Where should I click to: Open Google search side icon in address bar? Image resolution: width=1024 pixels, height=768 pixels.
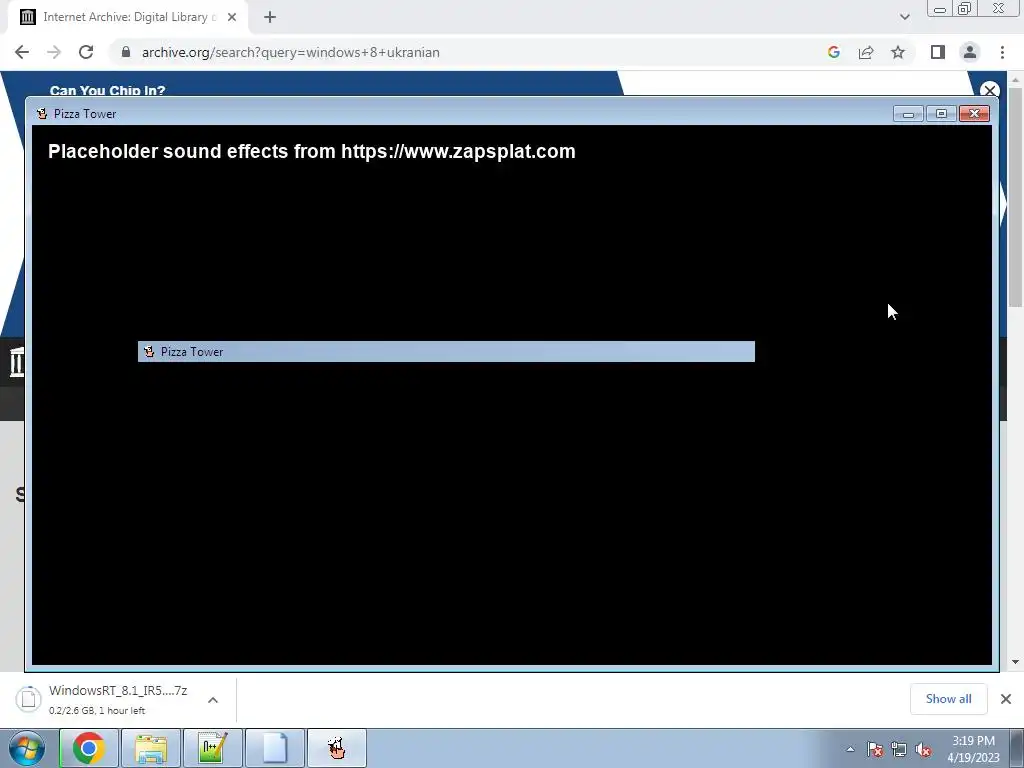pyautogui.click(x=833, y=52)
